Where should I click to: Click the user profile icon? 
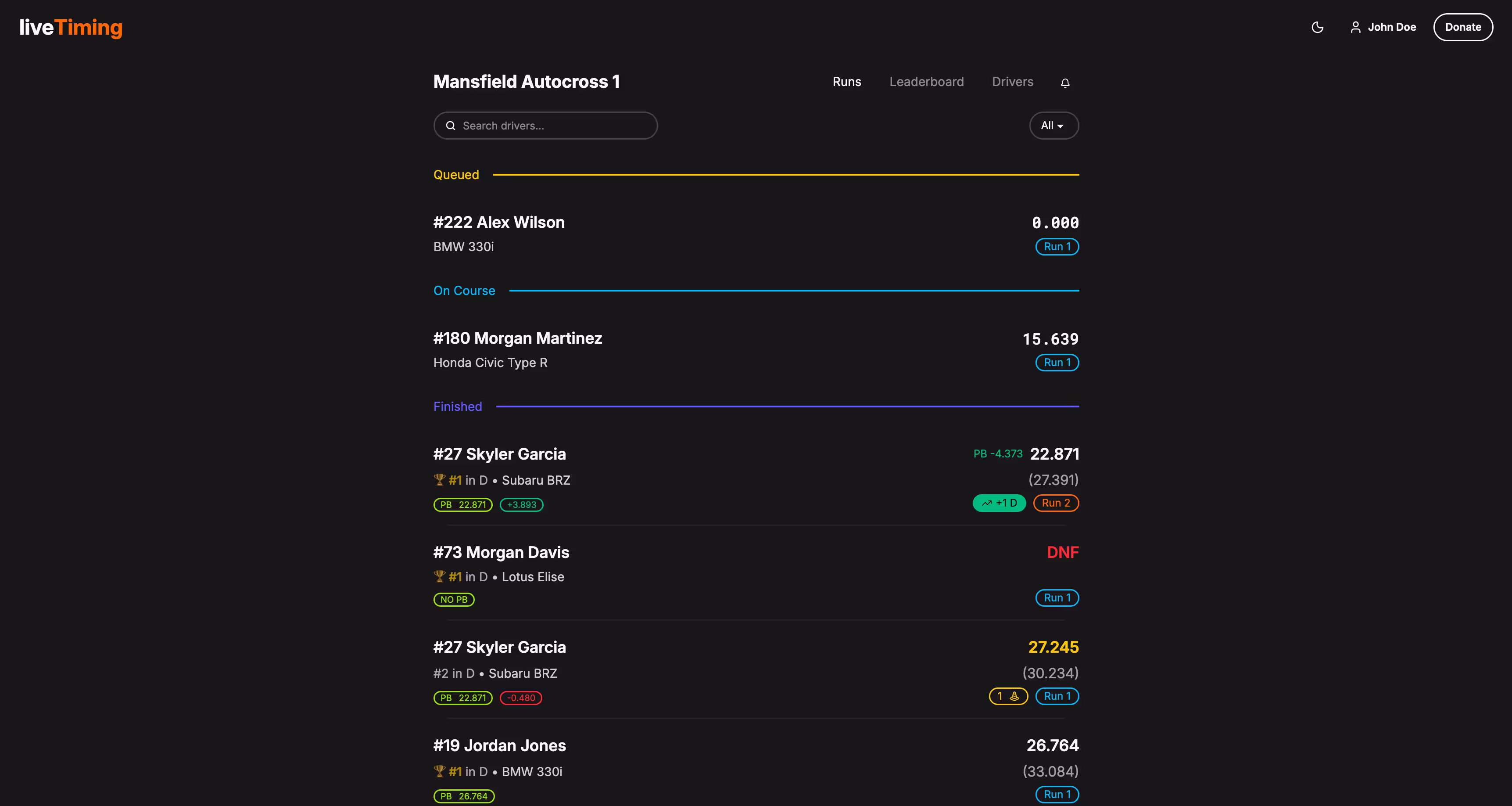(x=1355, y=27)
